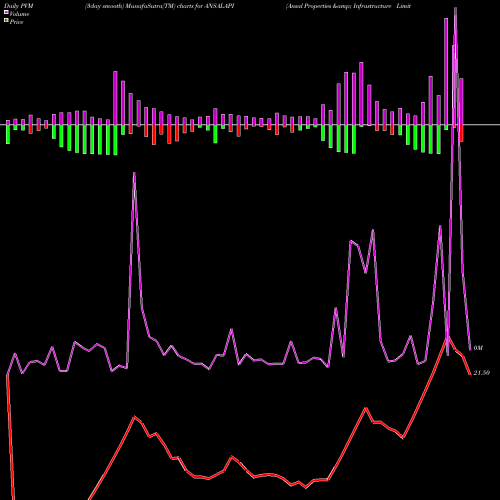This screenshot has height=500, width=500.
Task: Select the '21.50' price end label
Action: 482,373
